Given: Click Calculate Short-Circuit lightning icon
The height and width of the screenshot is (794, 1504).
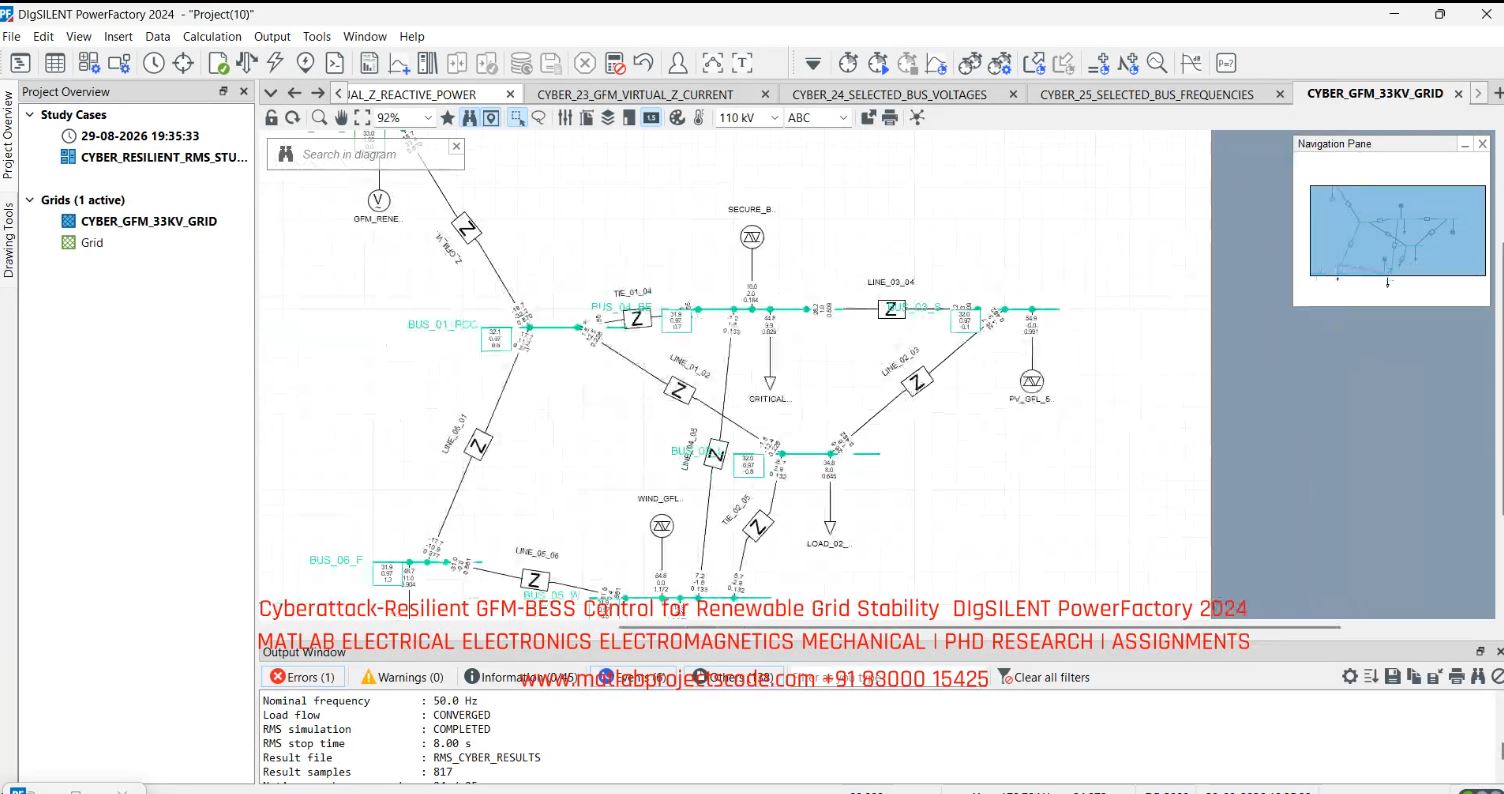Looking at the screenshot, I should click(275, 63).
